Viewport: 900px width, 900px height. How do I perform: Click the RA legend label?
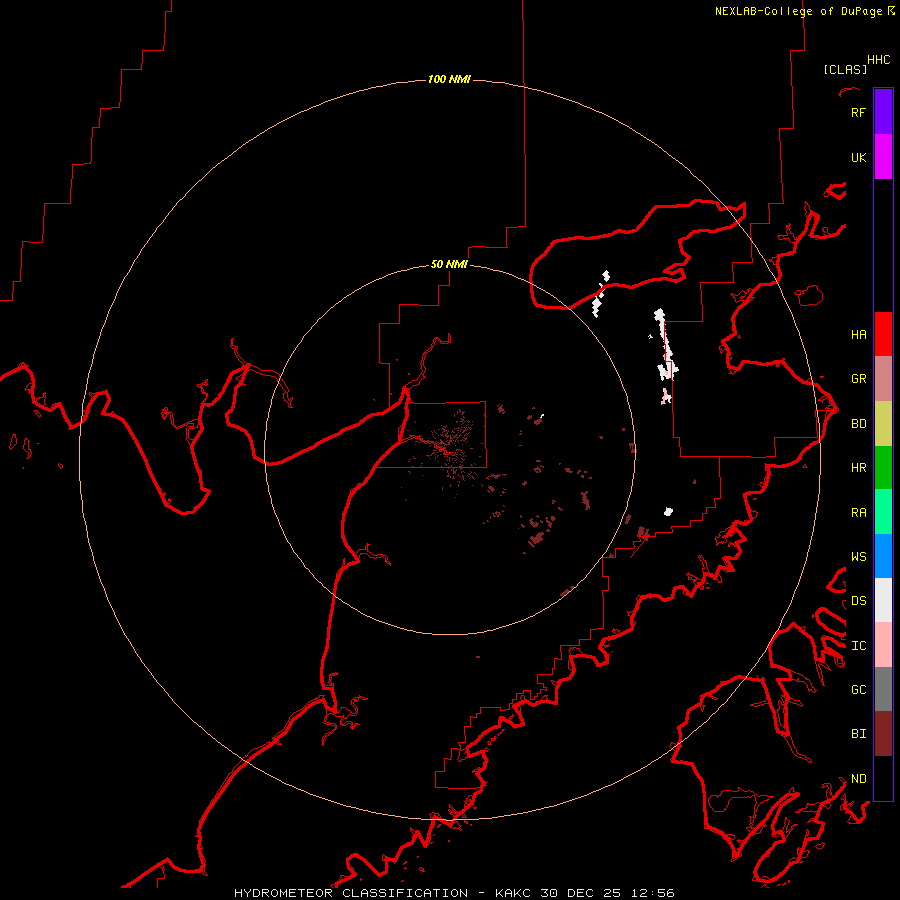coord(858,513)
